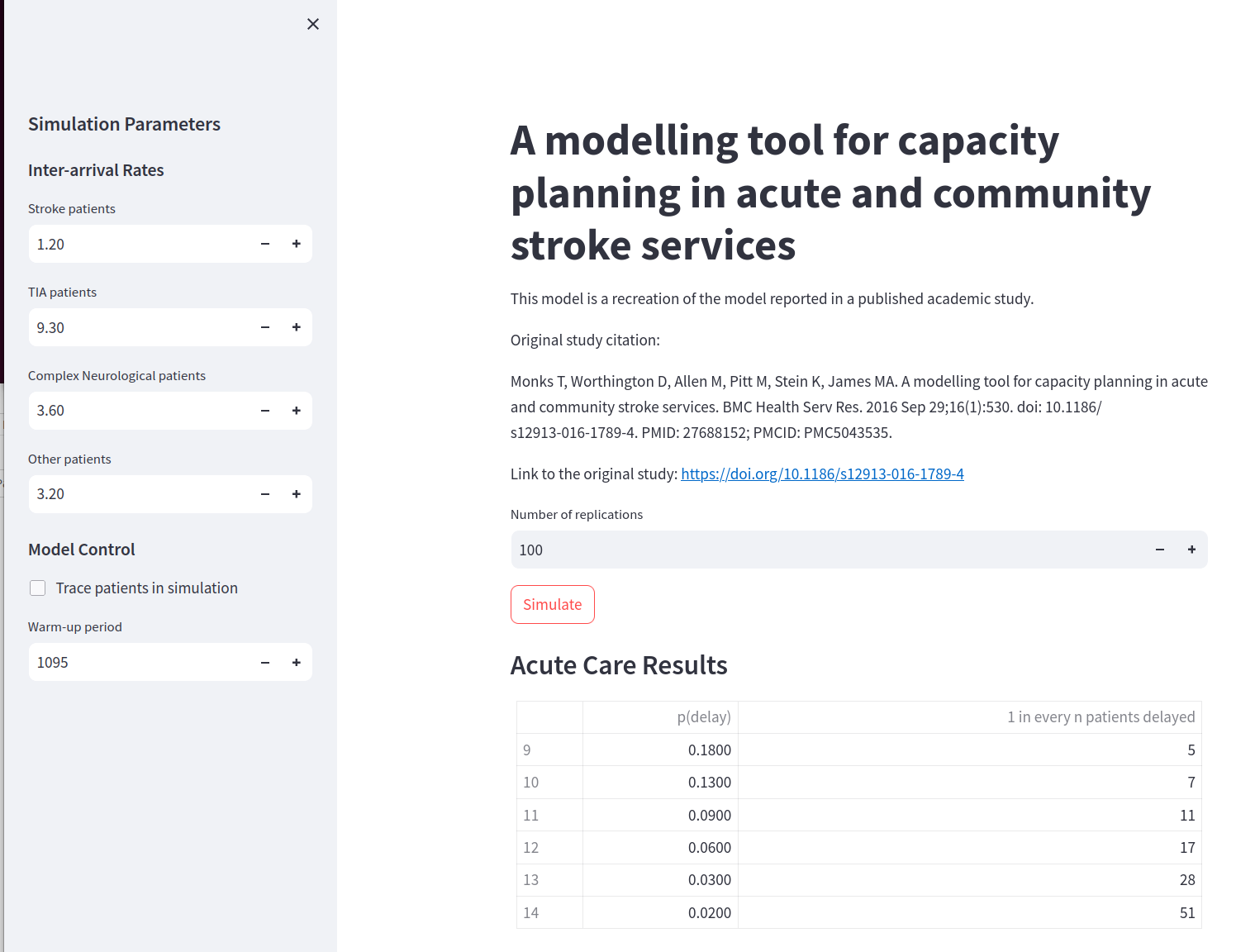The height and width of the screenshot is (952, 1236).
Task: Click the p(delay) column header
Action: coord(703,717)
